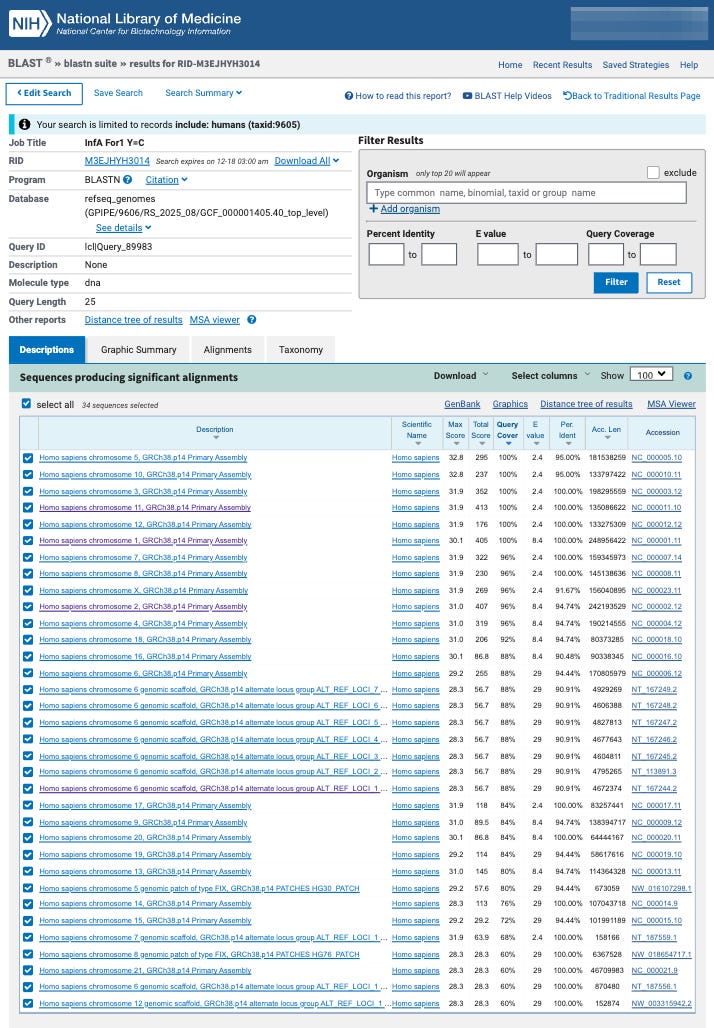Viewport: 714px width, 1028px height.
Task: Click the plus icon for Add organism
Action: [373, 208]
